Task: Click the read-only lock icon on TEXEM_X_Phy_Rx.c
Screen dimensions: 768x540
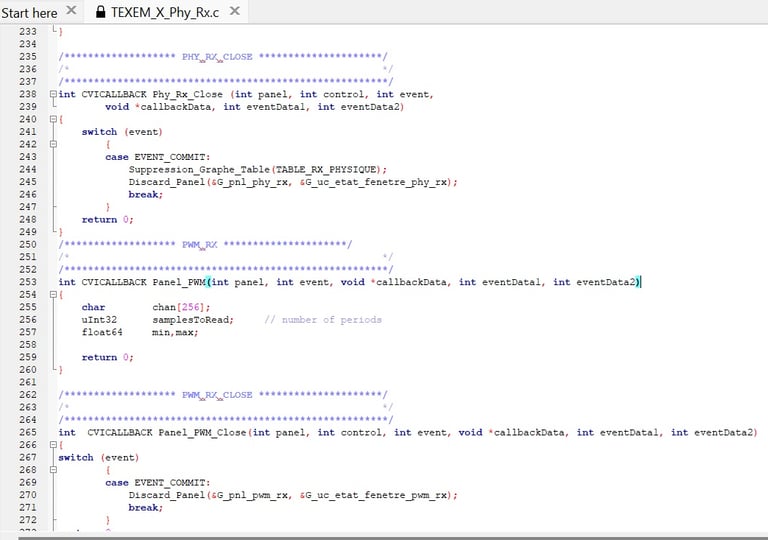Action: pos(100,12)
